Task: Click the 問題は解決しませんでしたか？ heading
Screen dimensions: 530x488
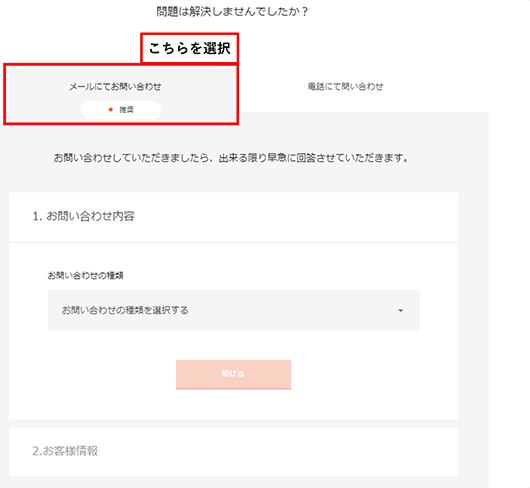Action: [232, 12]
